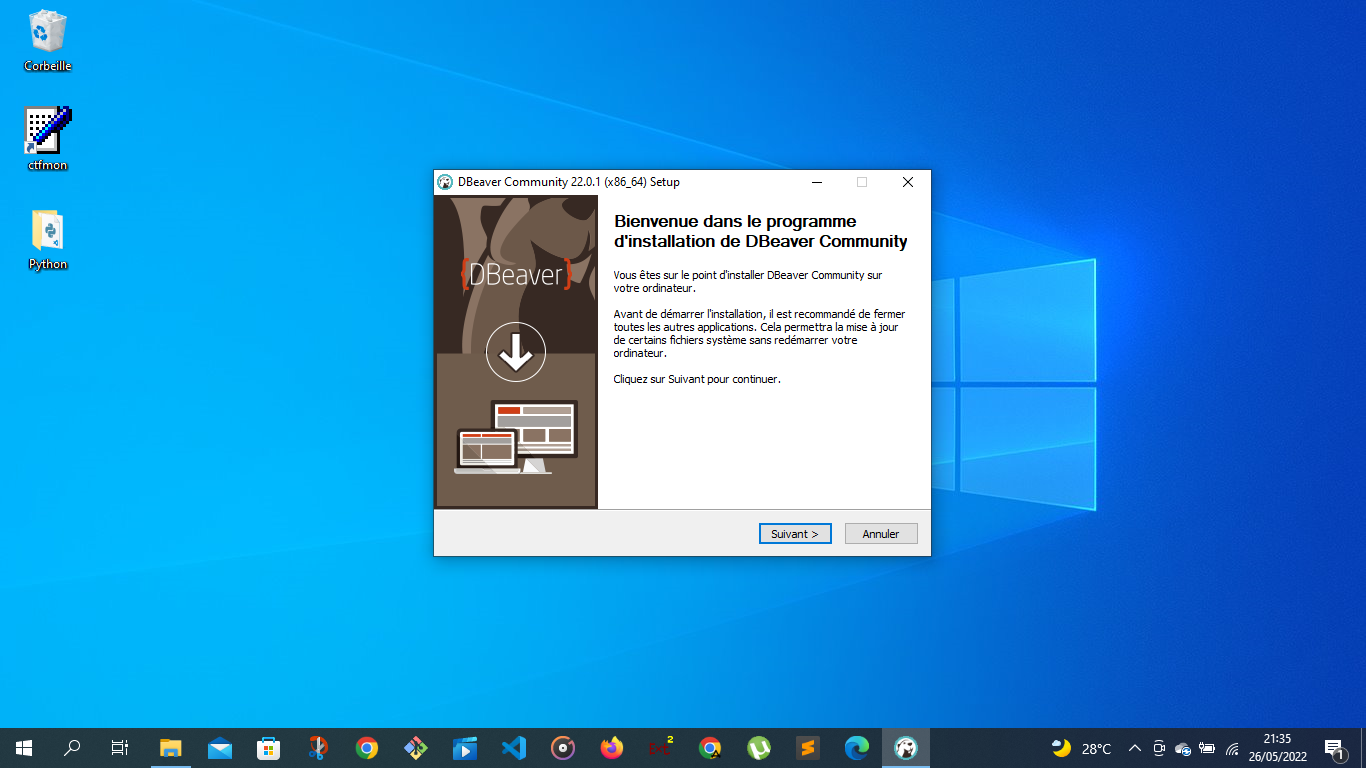
Task: Open the Chrome icon with the profile badge
Action: tap(710, 748)
